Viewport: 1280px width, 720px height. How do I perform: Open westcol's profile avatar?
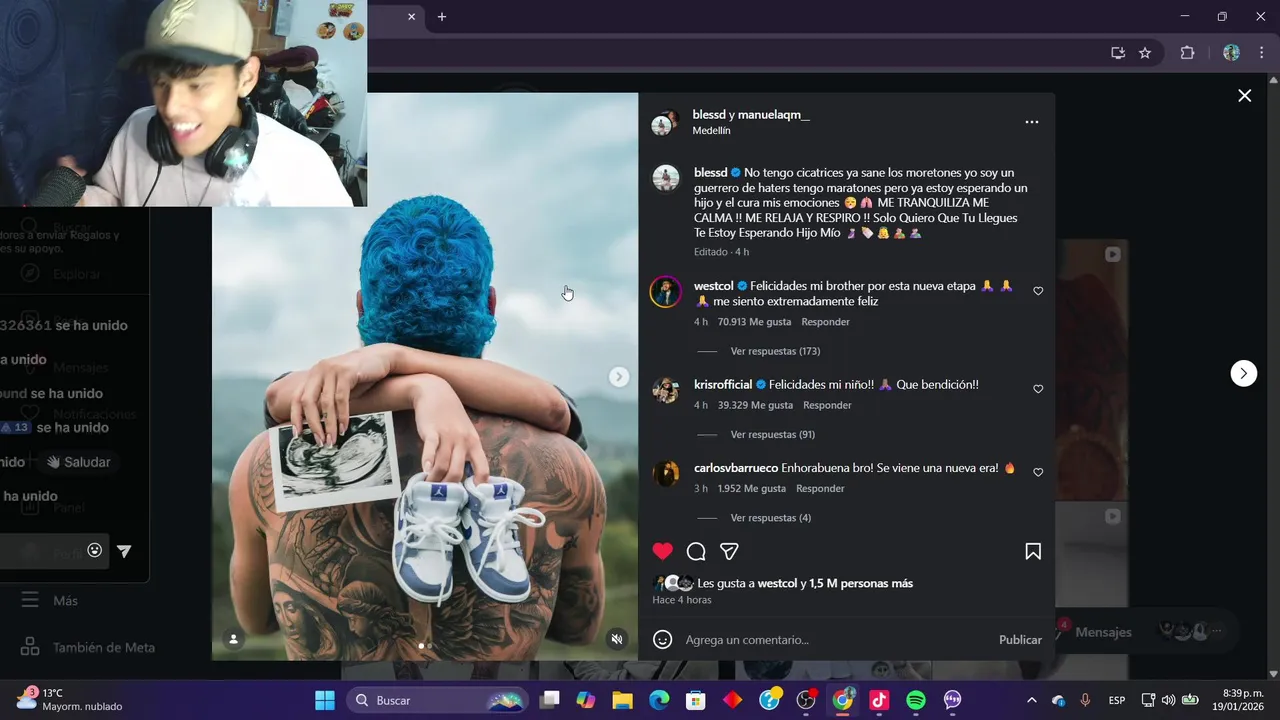click(x=665, y=292)
